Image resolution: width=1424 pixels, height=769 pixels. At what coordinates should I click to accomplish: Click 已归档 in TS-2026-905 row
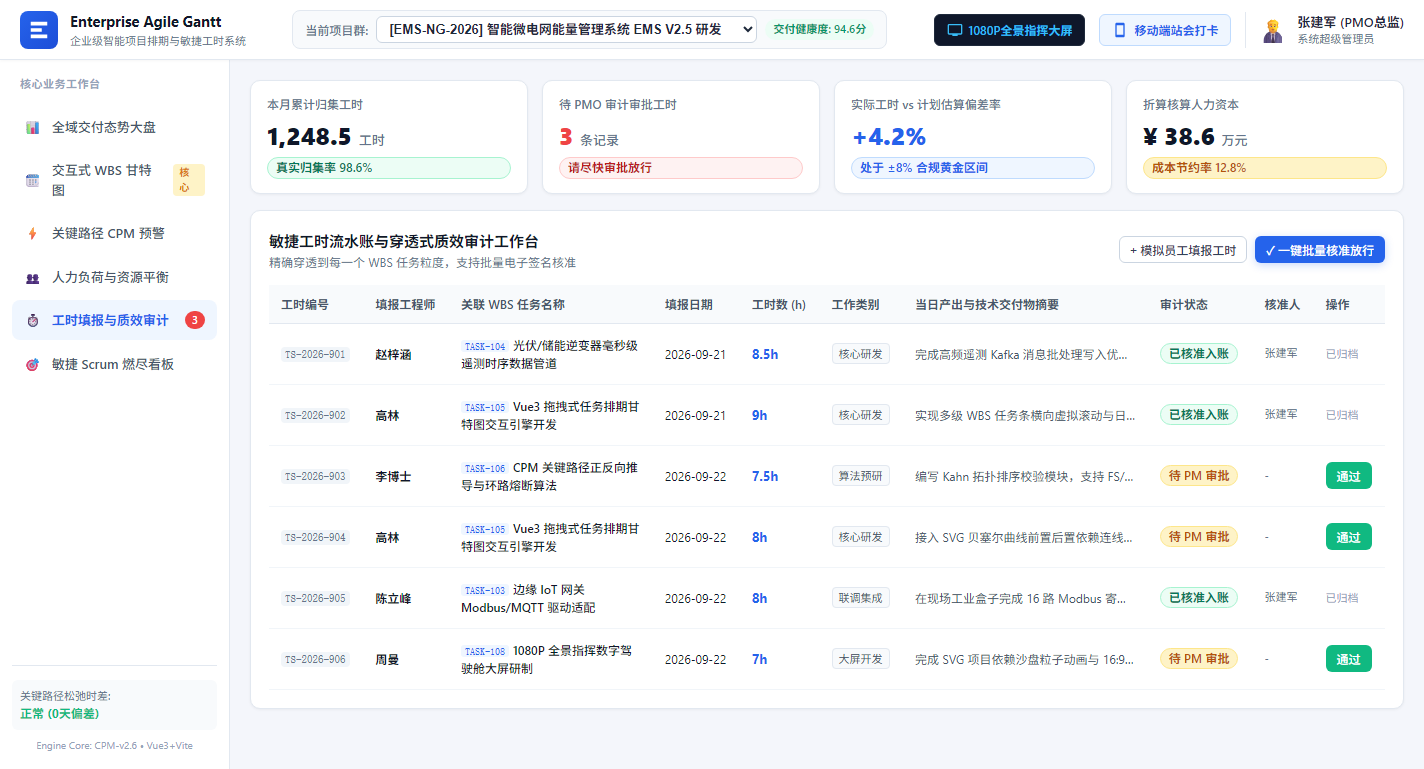1342,598
